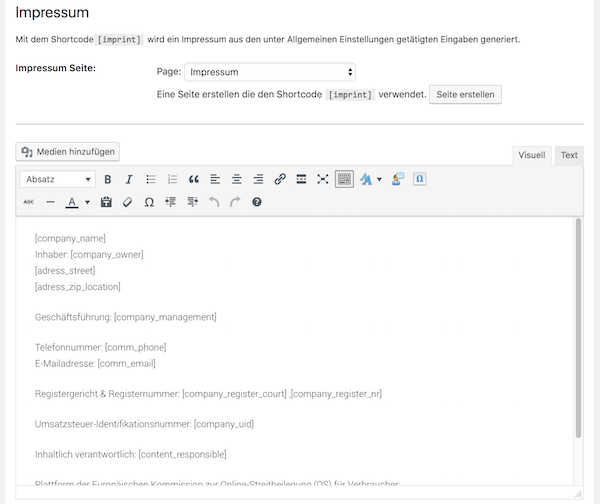600x504 pixels.
Task: Insert or edit a link
Action: 280,179
